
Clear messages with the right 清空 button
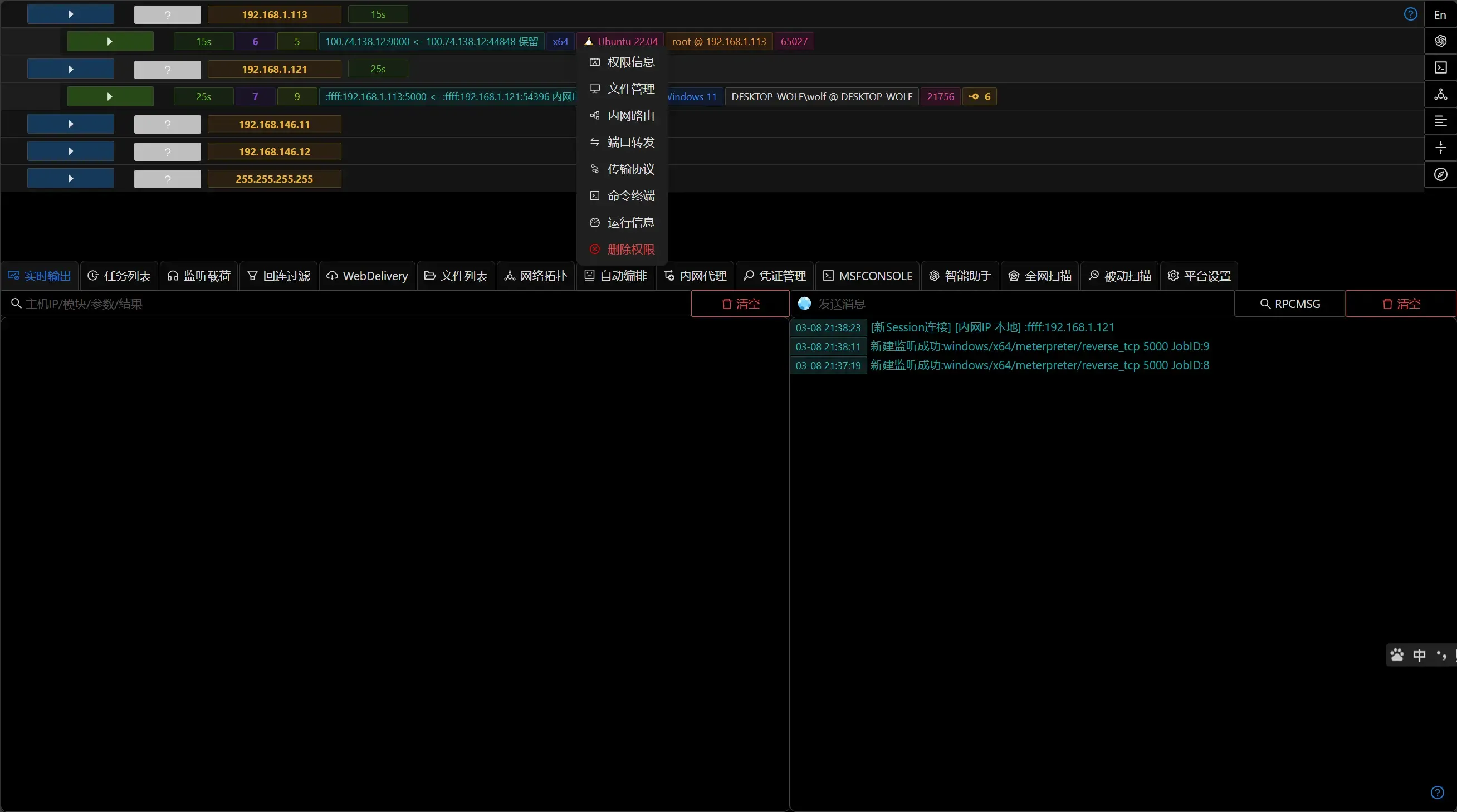coord(1401,304)
